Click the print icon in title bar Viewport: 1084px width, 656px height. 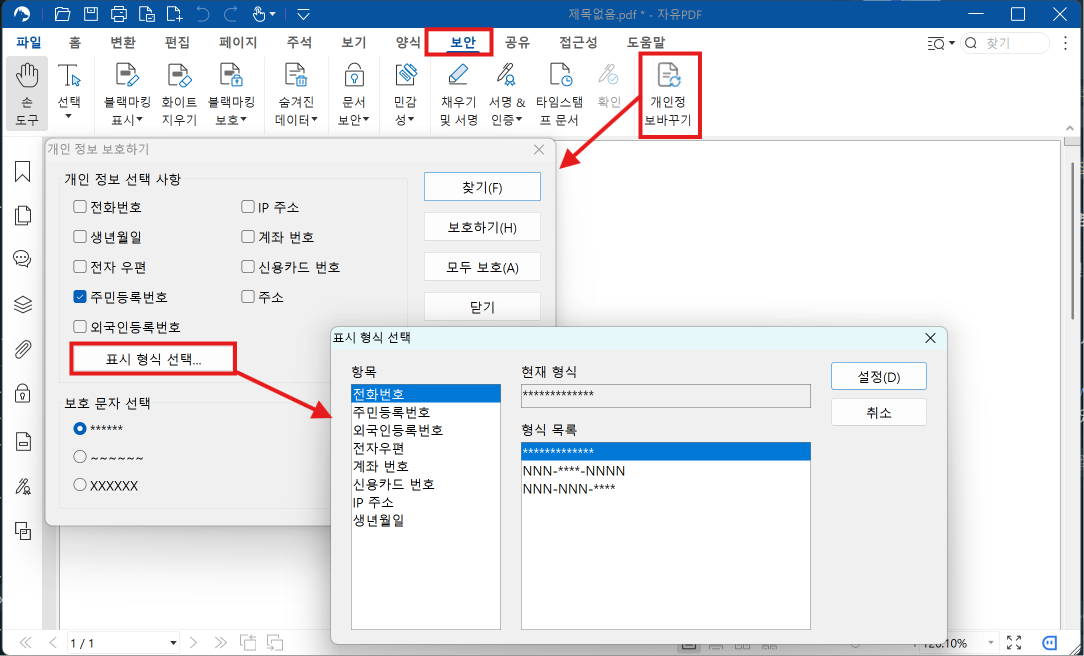[x=119, y=14]
